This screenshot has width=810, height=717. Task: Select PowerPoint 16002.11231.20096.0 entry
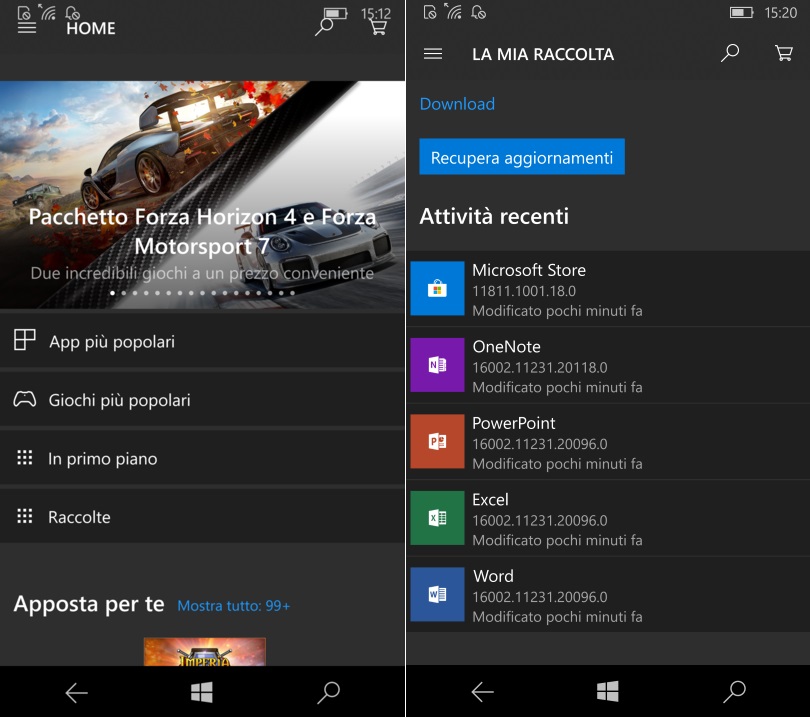[608, 442]
